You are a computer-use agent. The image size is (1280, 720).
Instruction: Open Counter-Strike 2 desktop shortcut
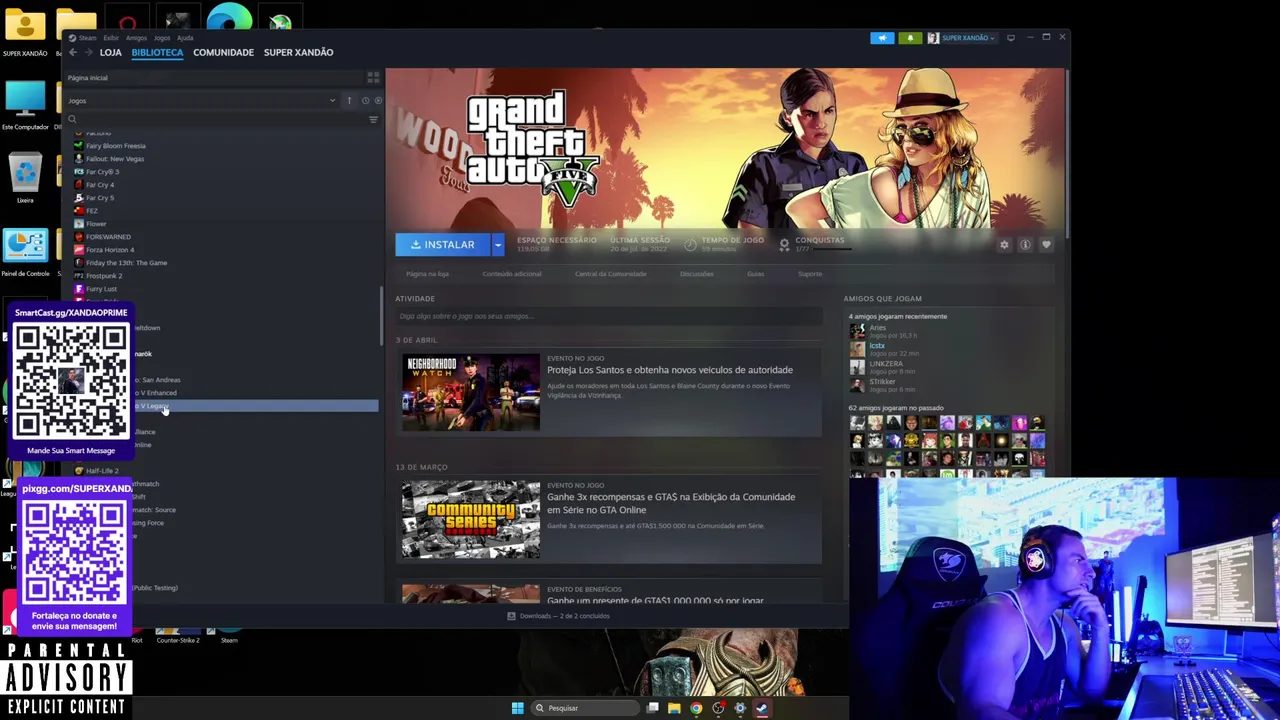coord(178,636)
